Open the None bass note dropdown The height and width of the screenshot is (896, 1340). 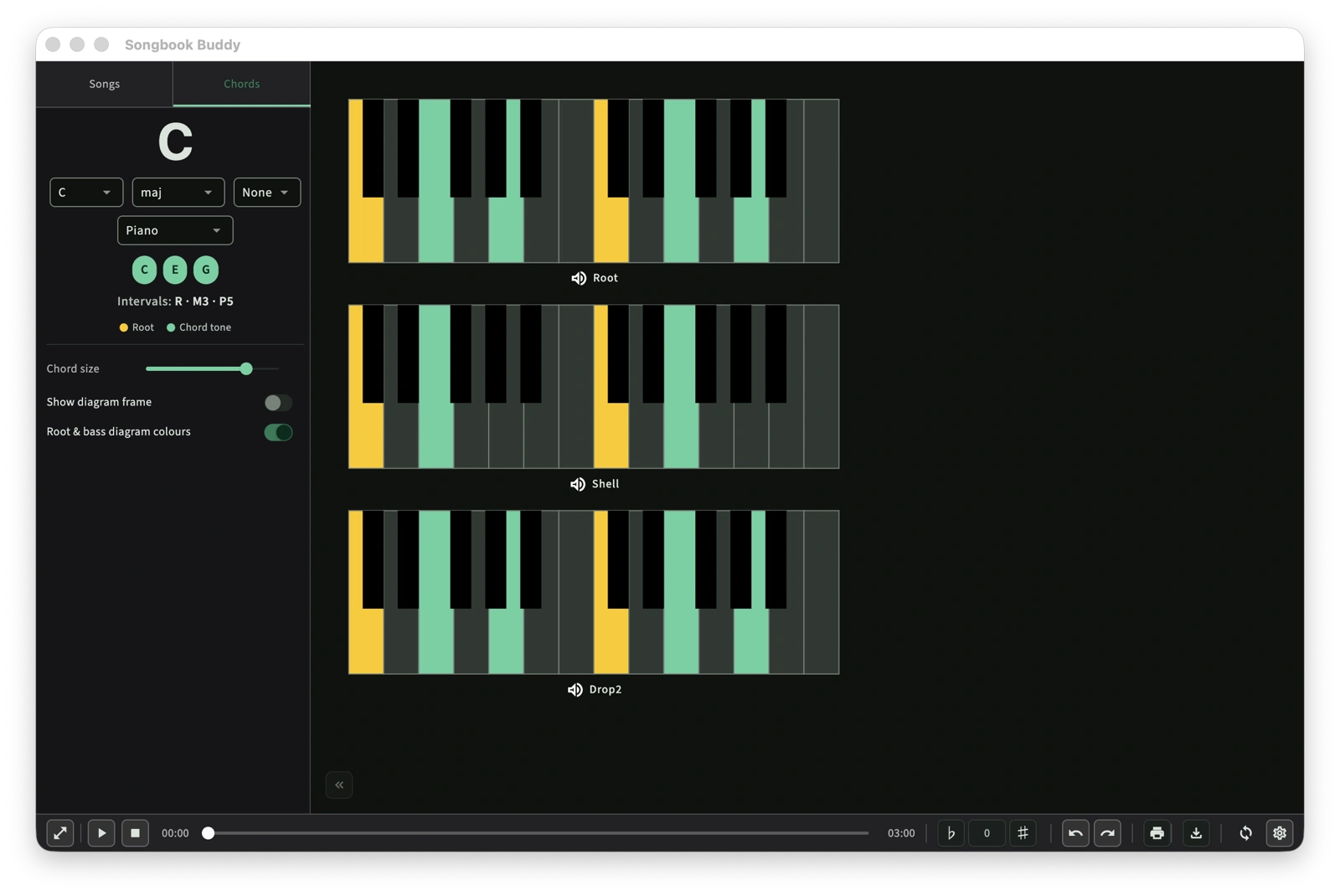click(266, 193)
